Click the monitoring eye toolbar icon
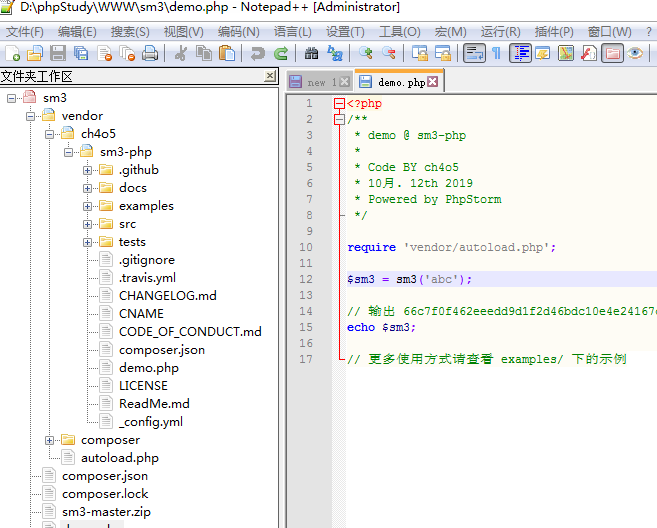 pos(635,53)
